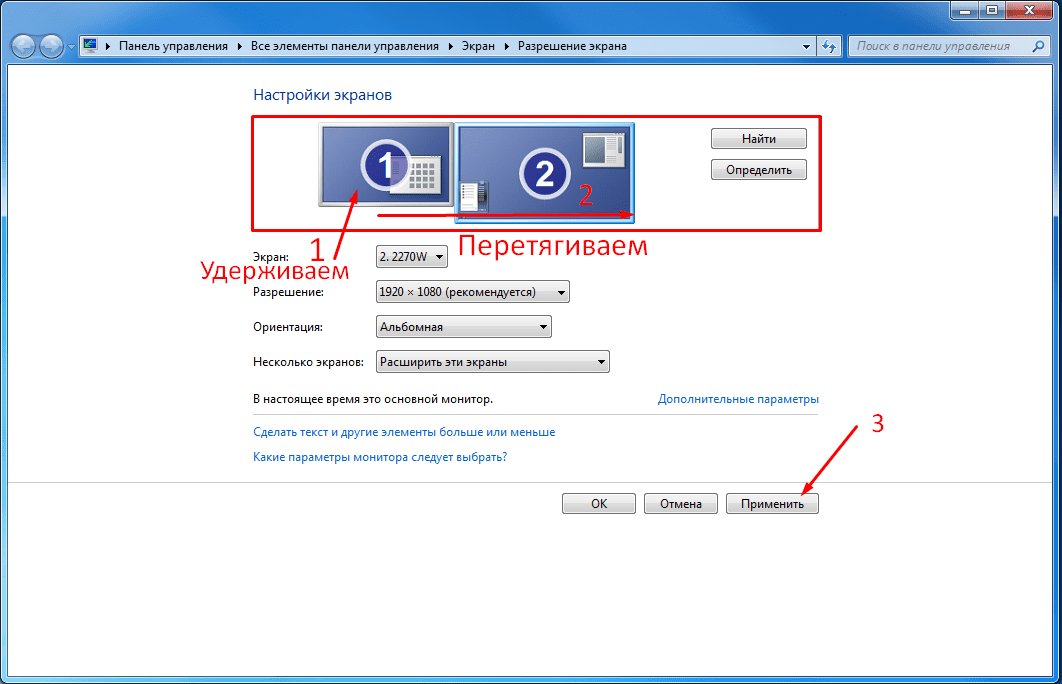Click the 'Применить' button
Screen dimensions: 1062x684
coord(772,504)
